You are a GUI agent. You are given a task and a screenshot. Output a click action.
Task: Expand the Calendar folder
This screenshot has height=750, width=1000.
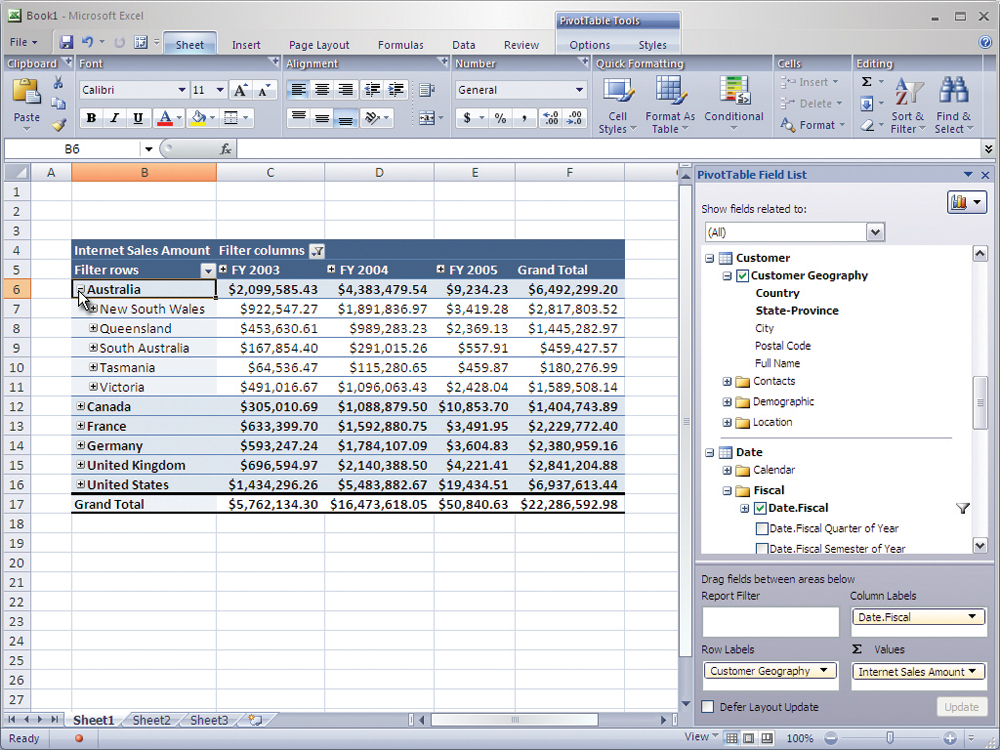point(727,471)
